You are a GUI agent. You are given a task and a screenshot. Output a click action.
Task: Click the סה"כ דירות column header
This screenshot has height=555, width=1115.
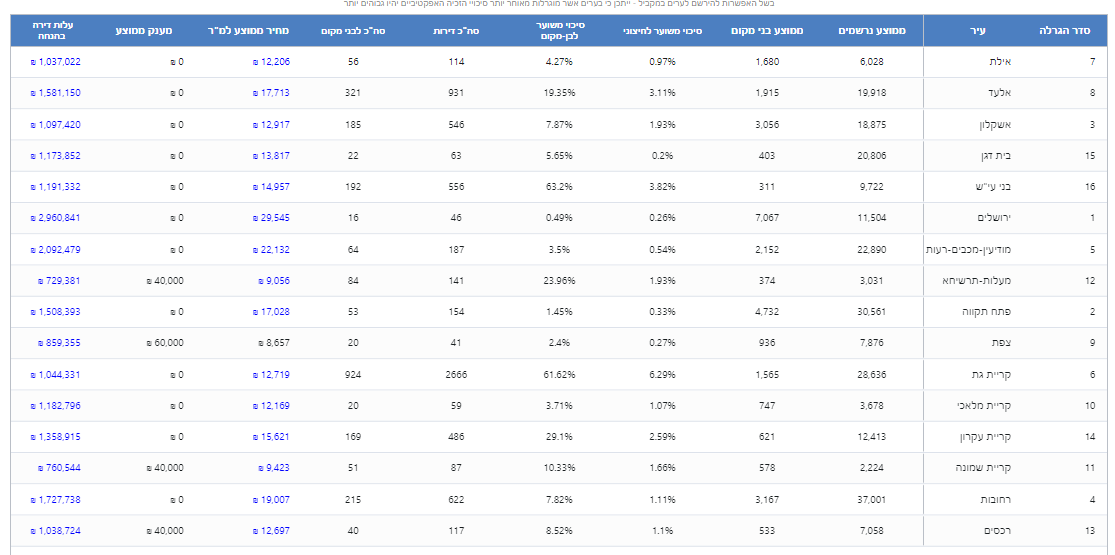(456, 32)
